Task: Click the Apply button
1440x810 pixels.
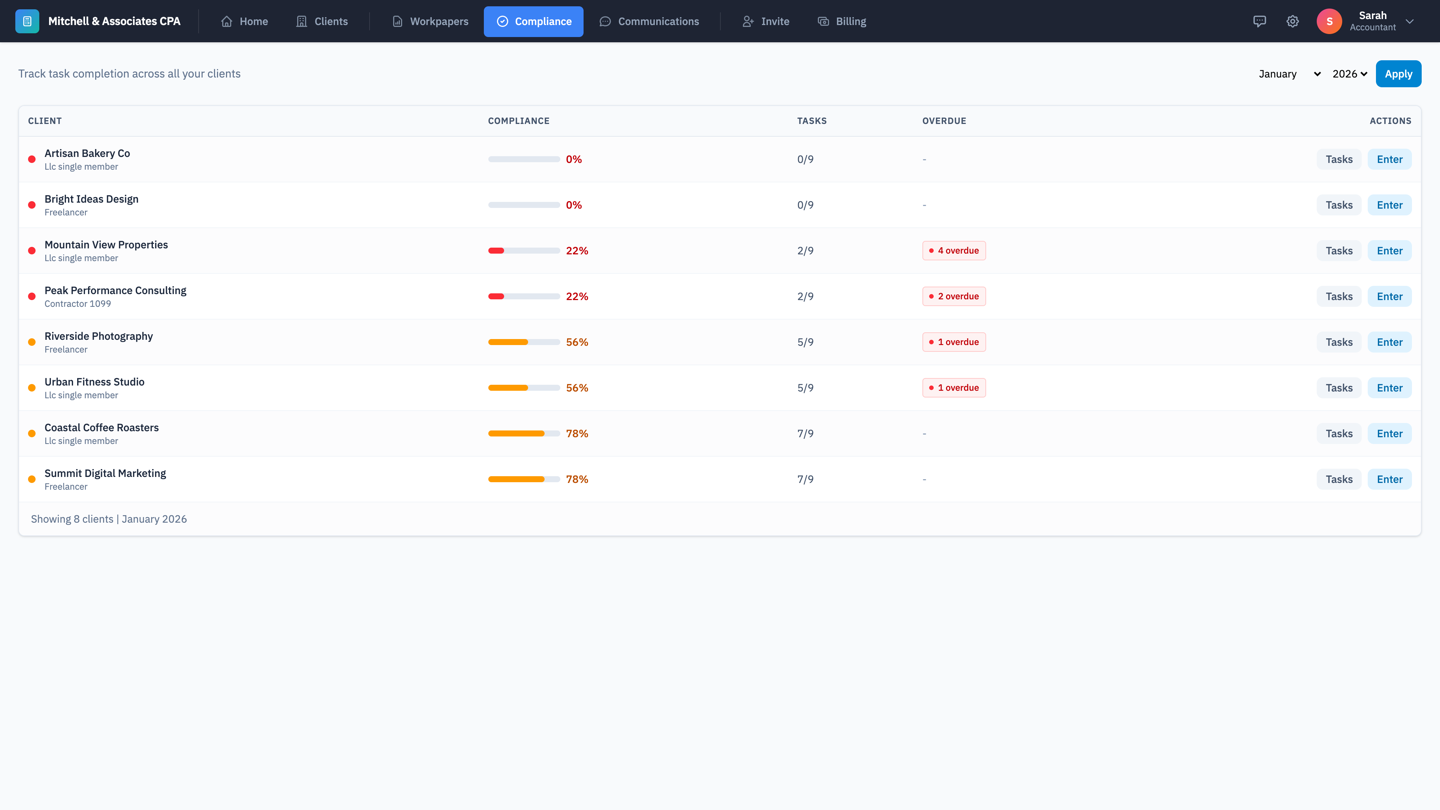Action: (1398, 73)
